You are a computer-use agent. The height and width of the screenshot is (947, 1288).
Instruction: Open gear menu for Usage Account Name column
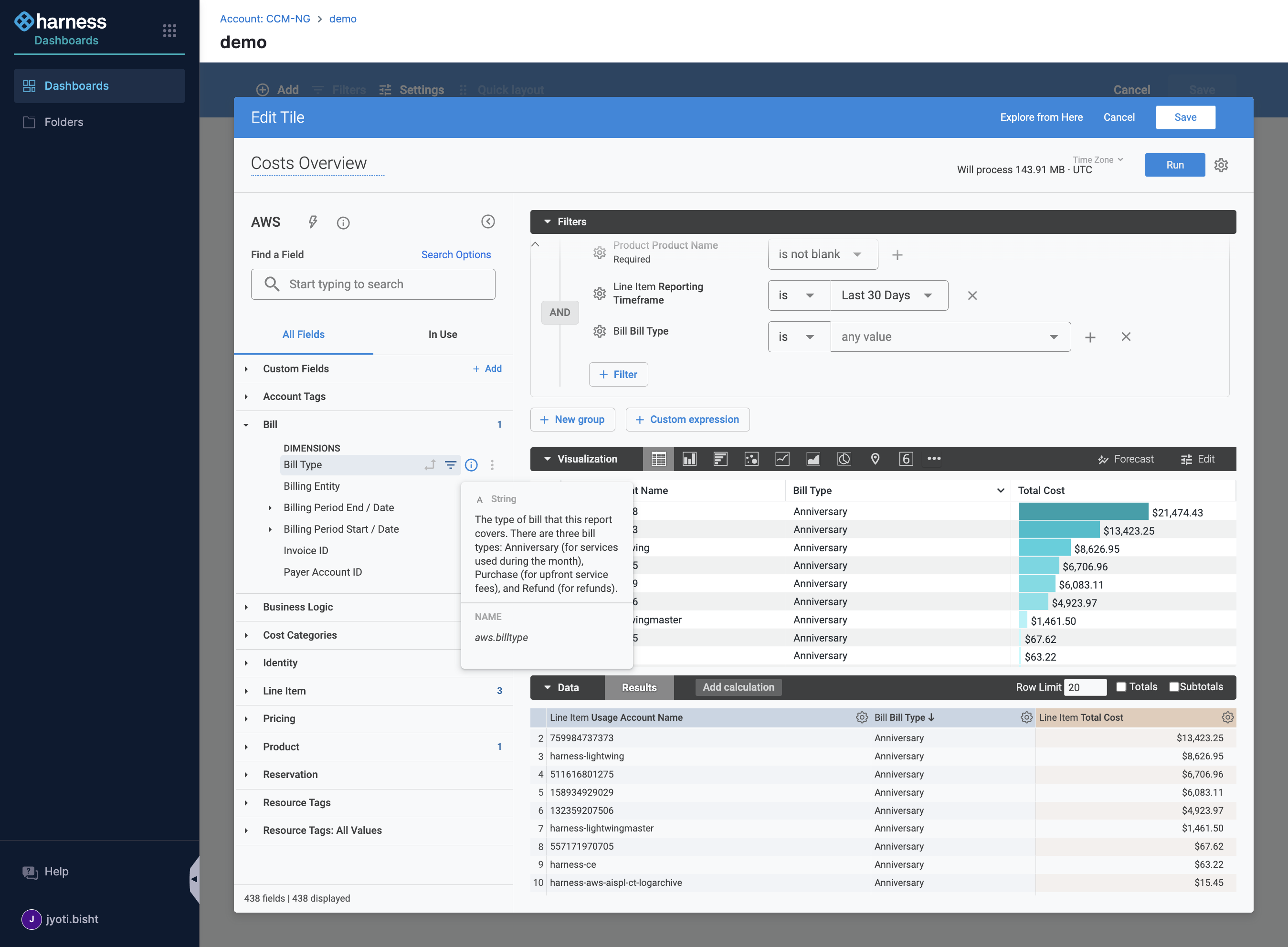coord(862,718)
